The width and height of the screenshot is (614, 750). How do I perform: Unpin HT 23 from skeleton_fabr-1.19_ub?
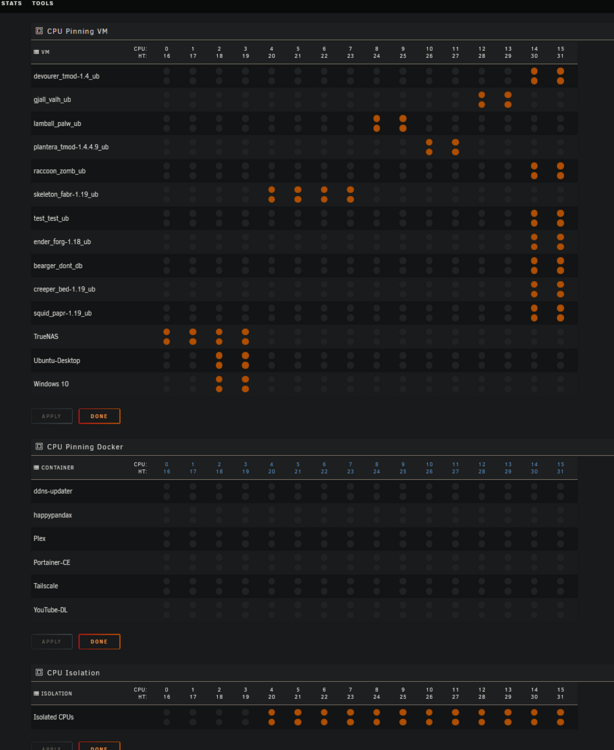point(351,199)
